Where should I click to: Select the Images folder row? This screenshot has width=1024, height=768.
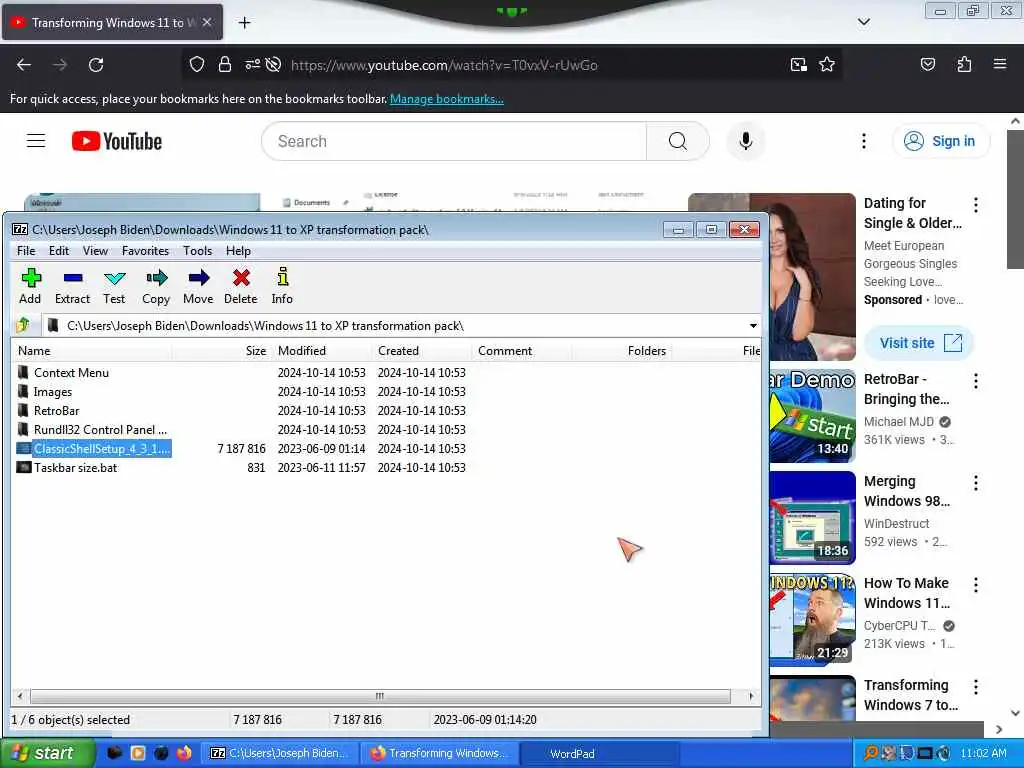[52, 392]
